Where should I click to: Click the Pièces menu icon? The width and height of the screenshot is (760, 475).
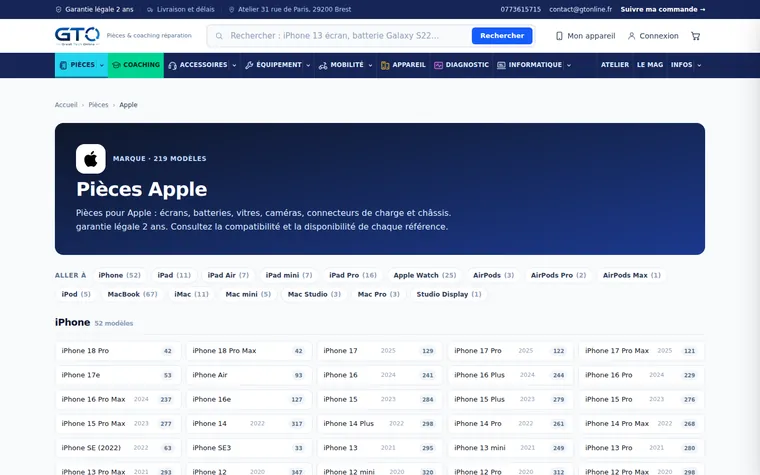63,65
